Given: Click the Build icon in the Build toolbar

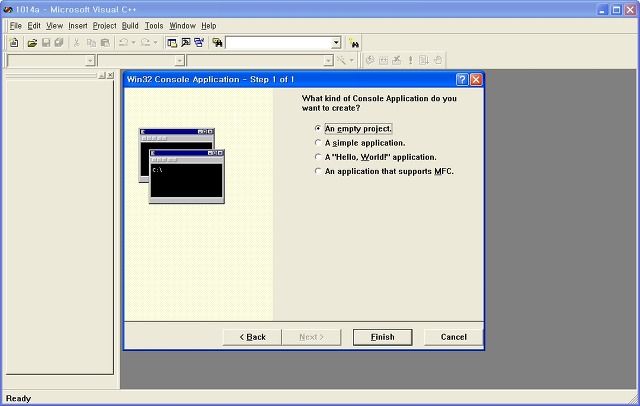Looking at the screenshot, I should 383,60.
